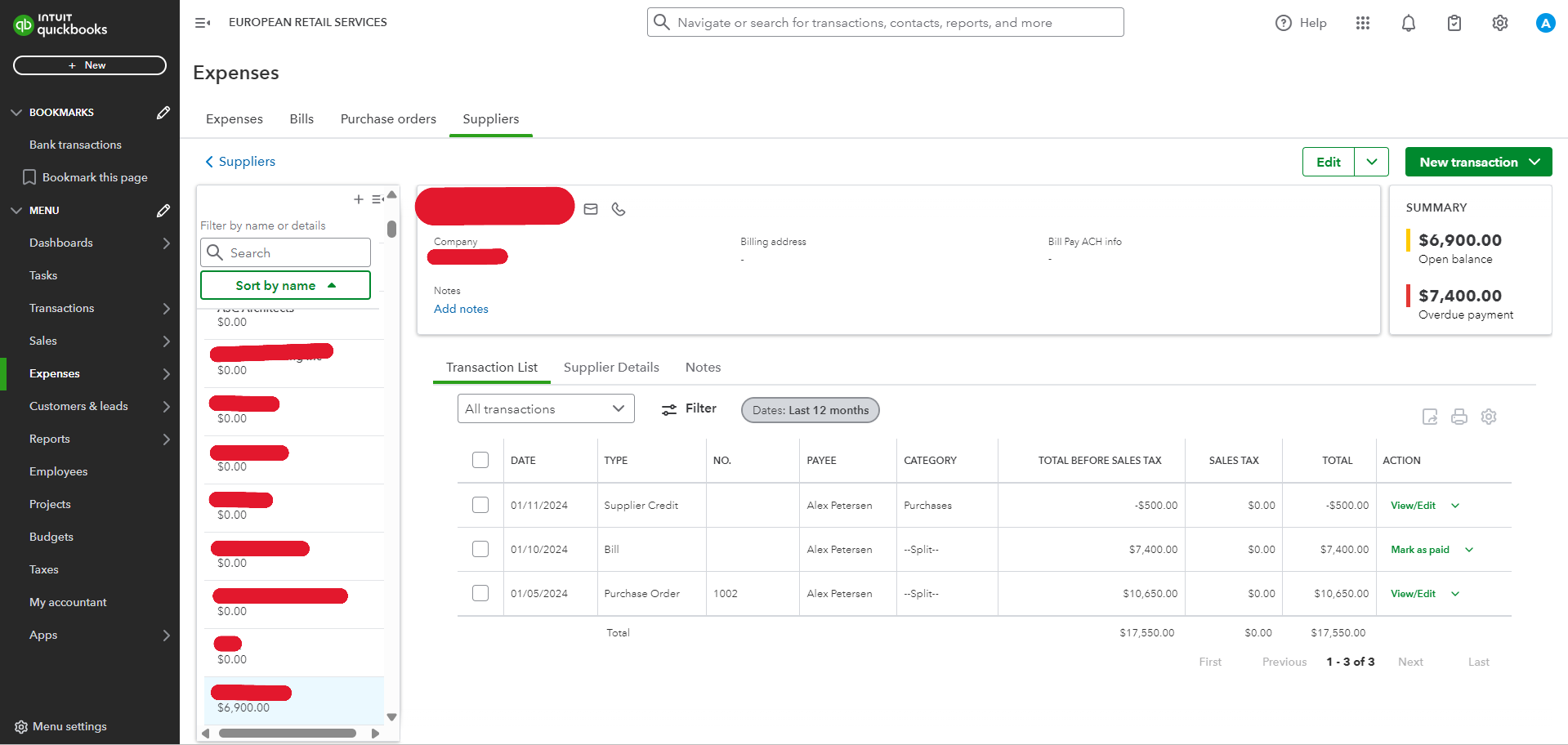Open the notifications bell icon
Screen dimensions: 1568x745
[1408, 24]
